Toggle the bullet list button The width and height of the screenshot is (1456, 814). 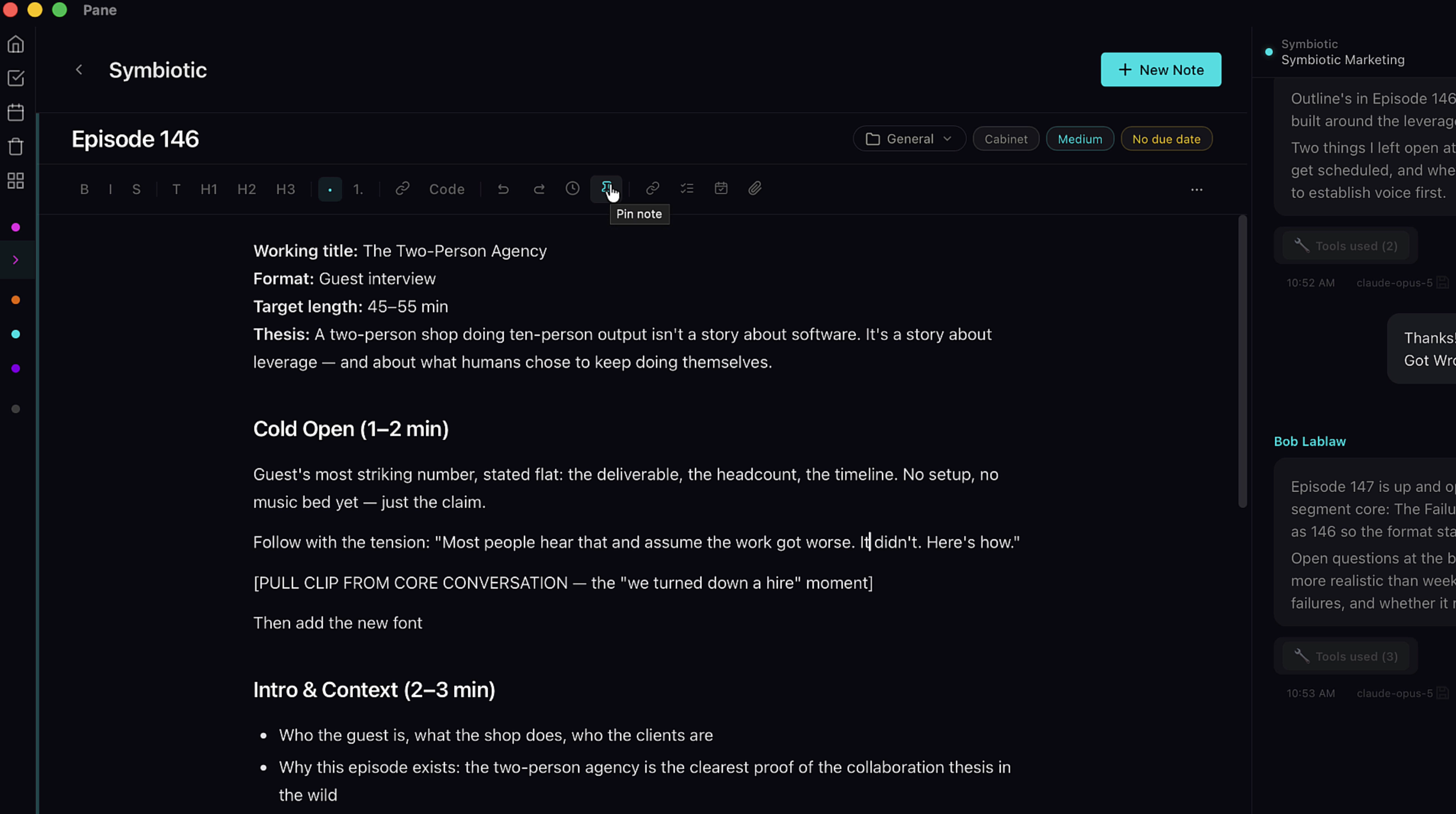tap(330, 189)
